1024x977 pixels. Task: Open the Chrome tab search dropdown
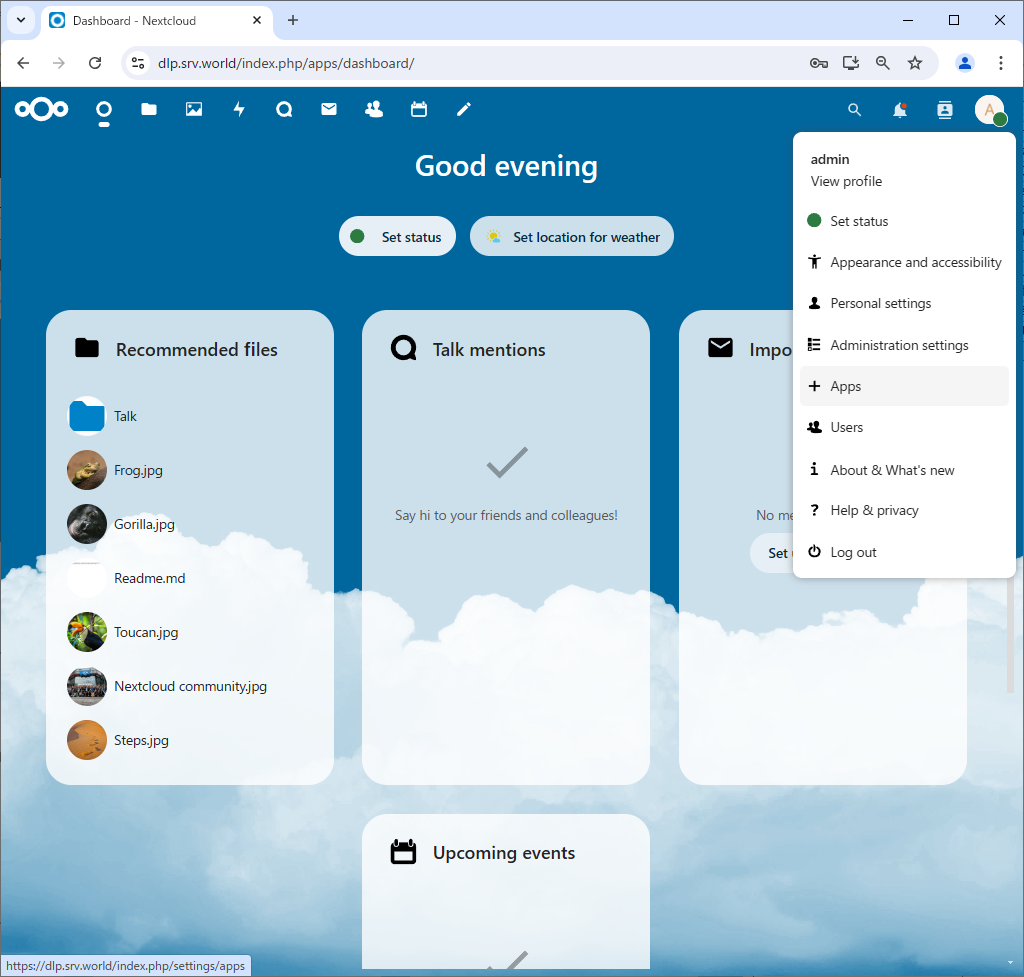point(20,20)
